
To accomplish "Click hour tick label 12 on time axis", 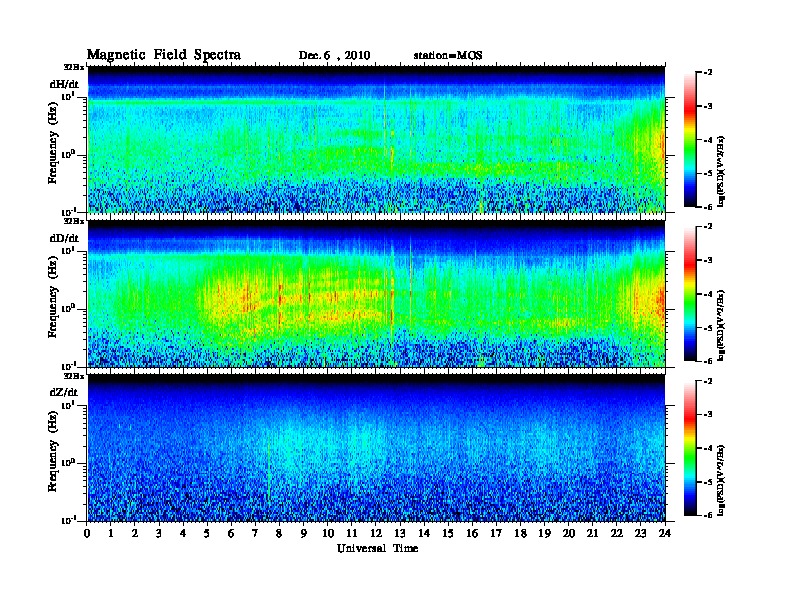I will (x=376, y=534).
